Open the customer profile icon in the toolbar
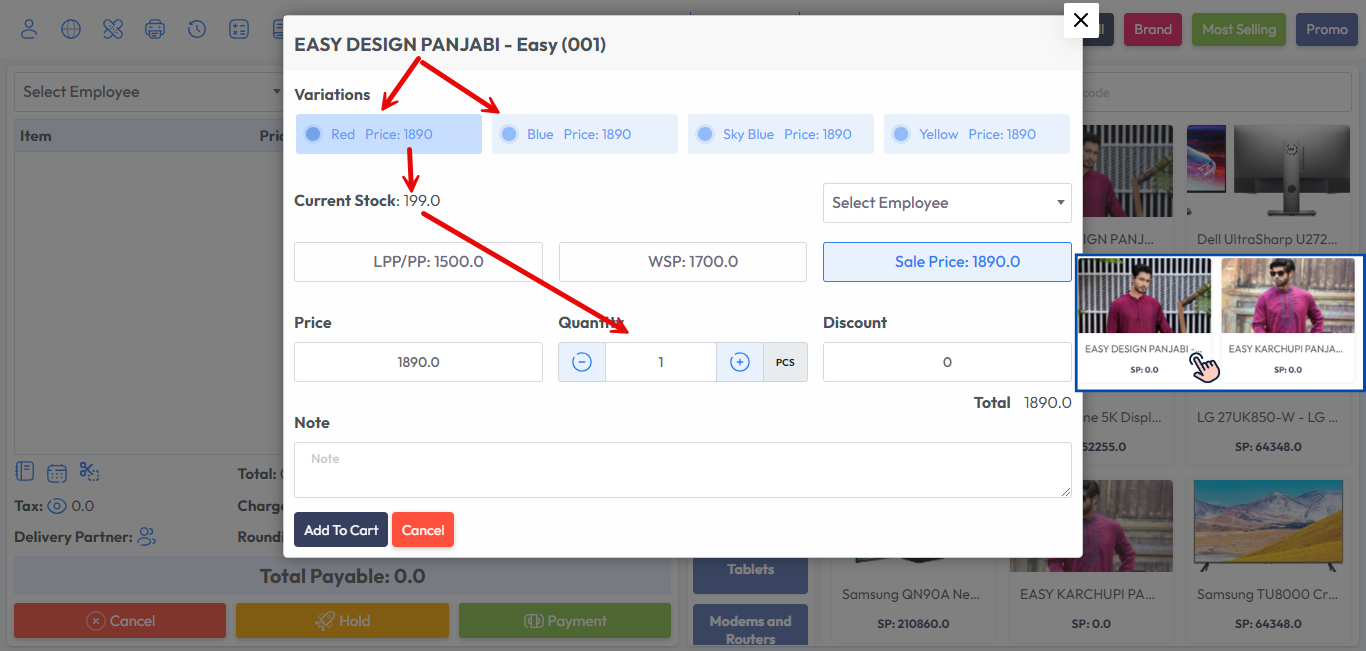This screenshot has width=1366, height=651. [x=29, y=29]
